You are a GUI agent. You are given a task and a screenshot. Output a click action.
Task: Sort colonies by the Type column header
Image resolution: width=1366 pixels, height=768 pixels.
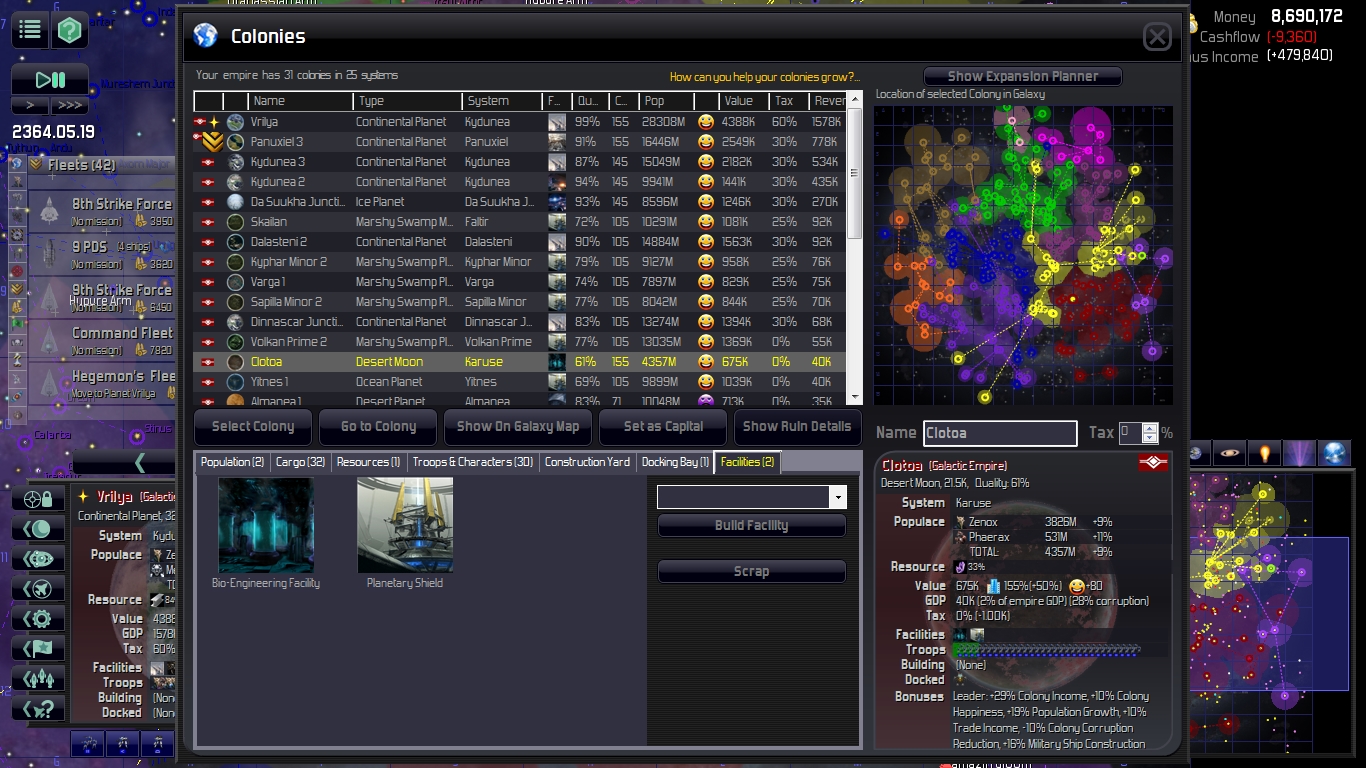(408, 101)
